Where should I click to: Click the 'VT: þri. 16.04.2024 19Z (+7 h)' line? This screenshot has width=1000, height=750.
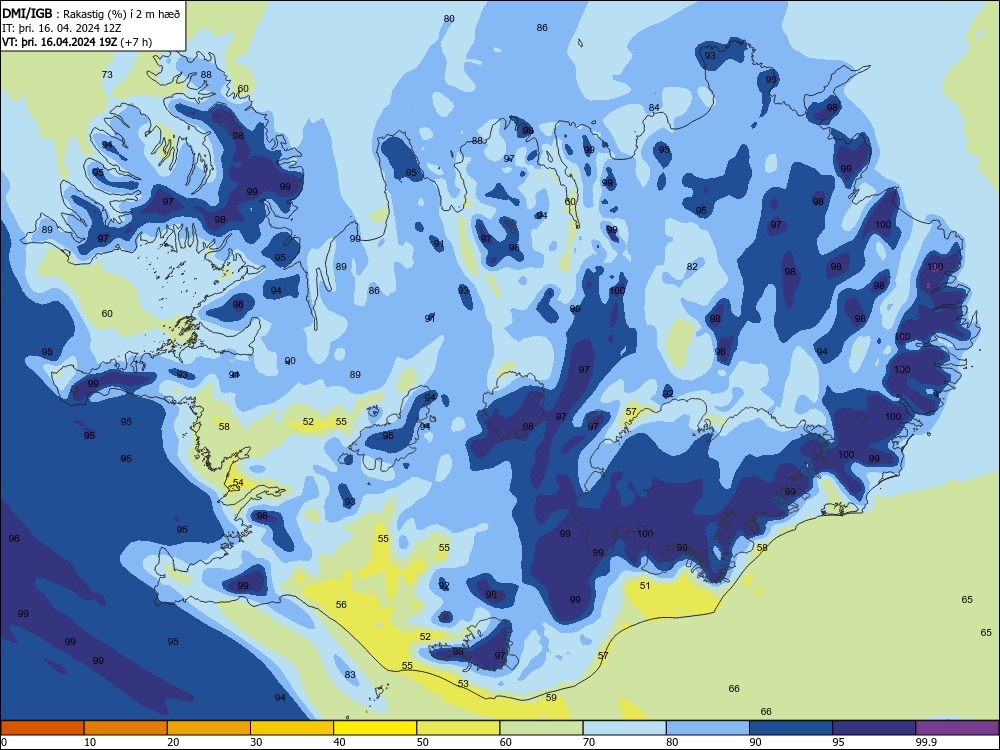pyautogui.click(x=77, y=42)
